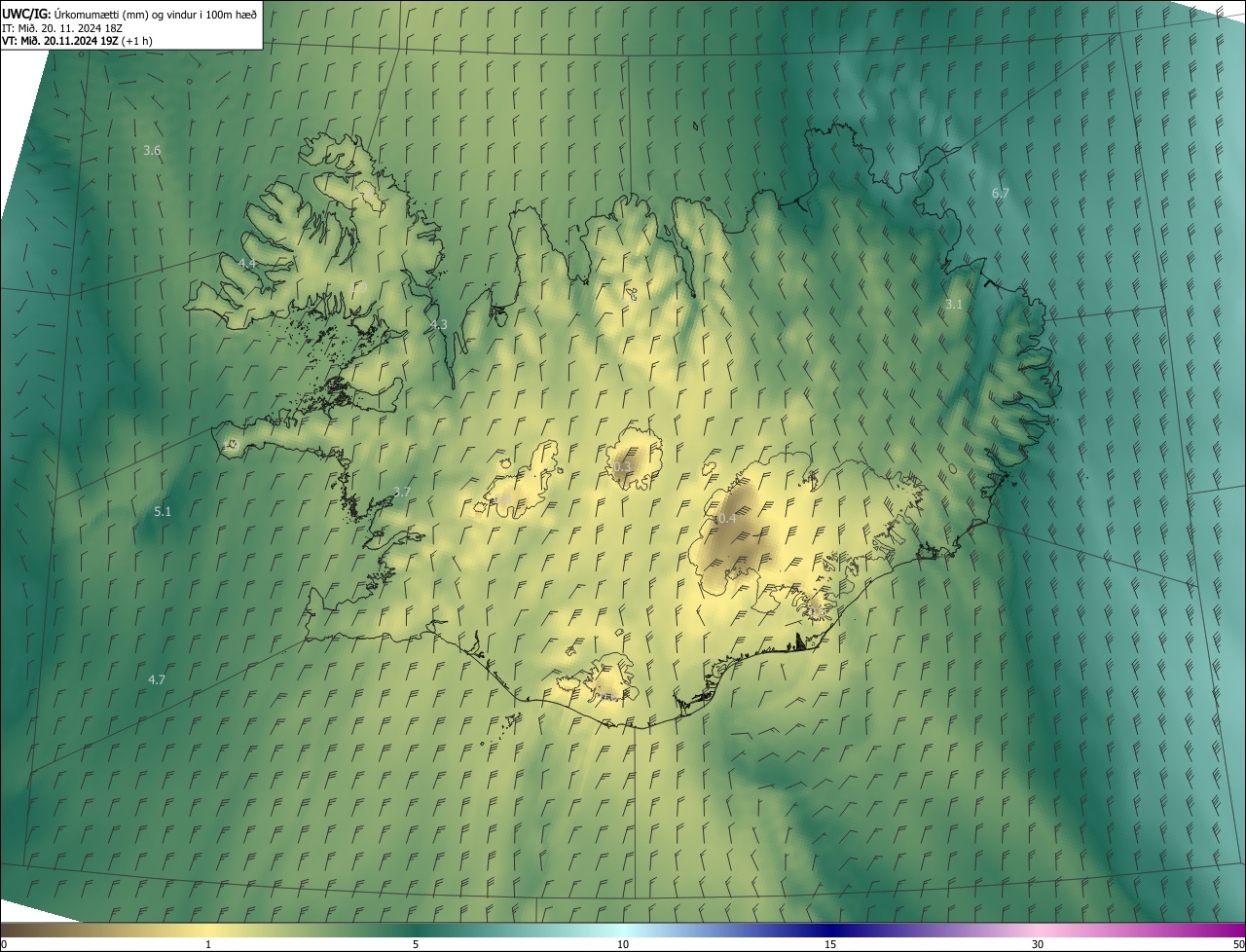
Task: Click the 4.3 precipitation value
Action: (438, 324)
